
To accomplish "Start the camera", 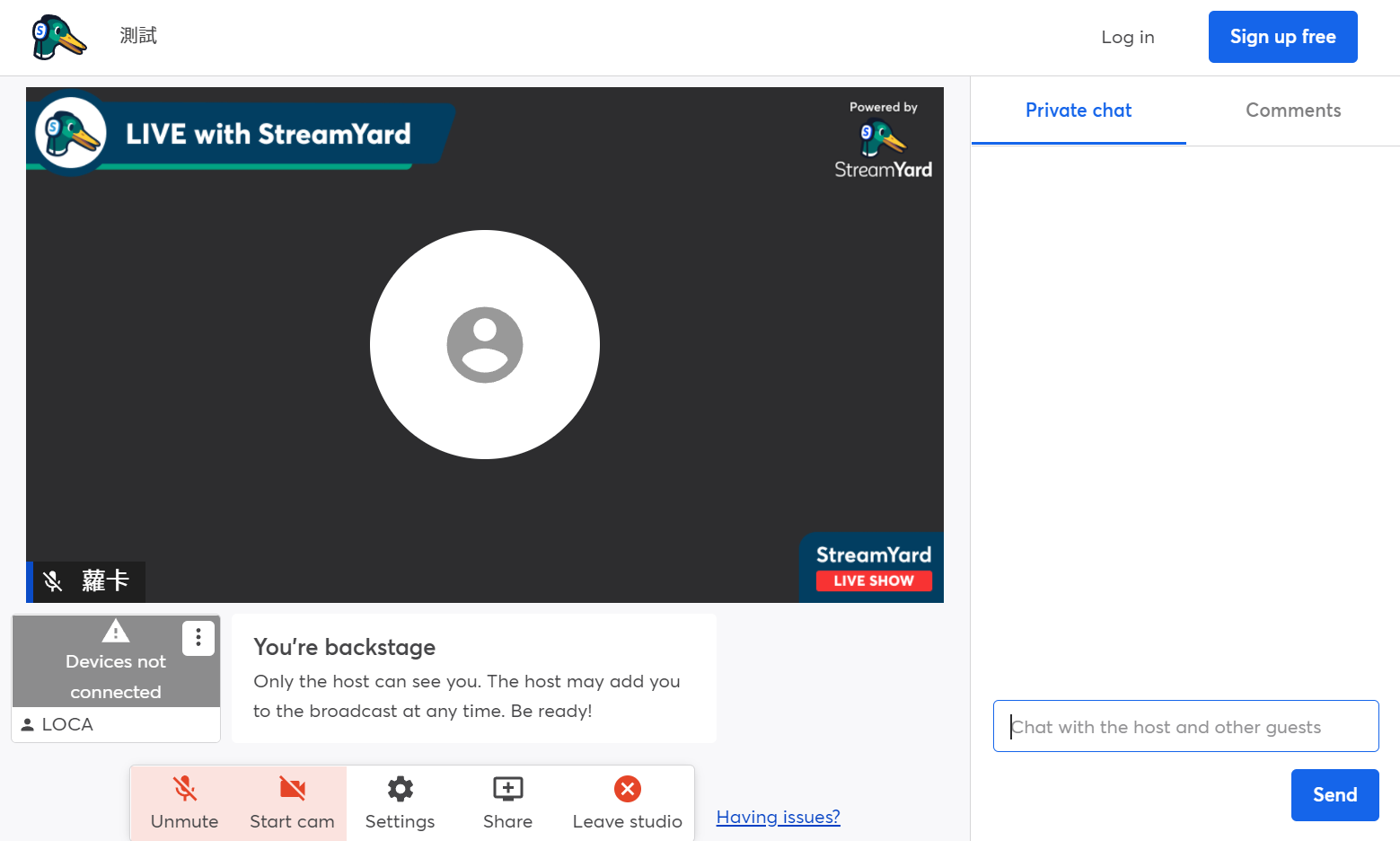I will [x=293, y=803].
